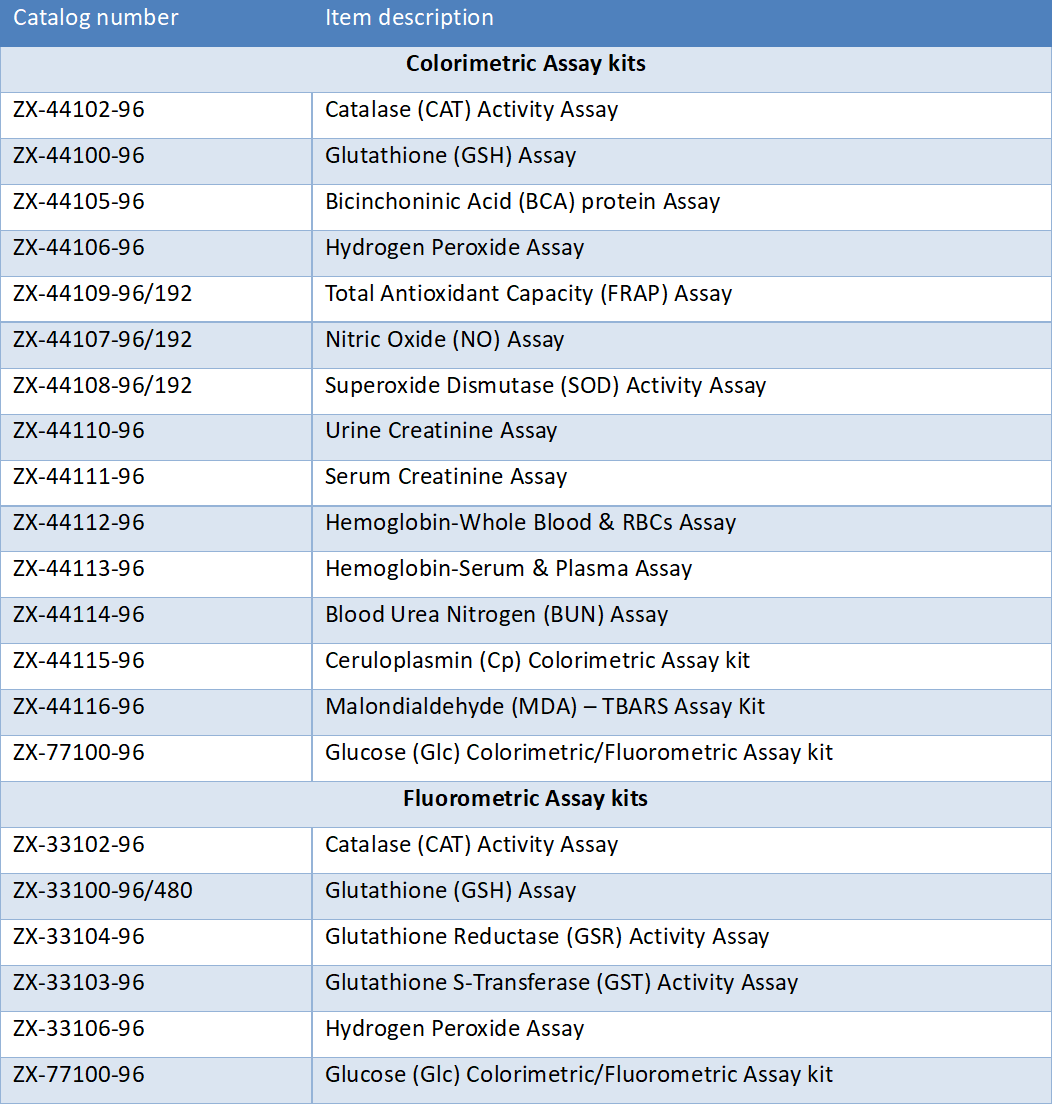Click "Glutathione (GSH) Assay" in ZX-33100-96/480 row
Image resolution: width=1056 pixels, height=1111 pixels.
point(450,891)
